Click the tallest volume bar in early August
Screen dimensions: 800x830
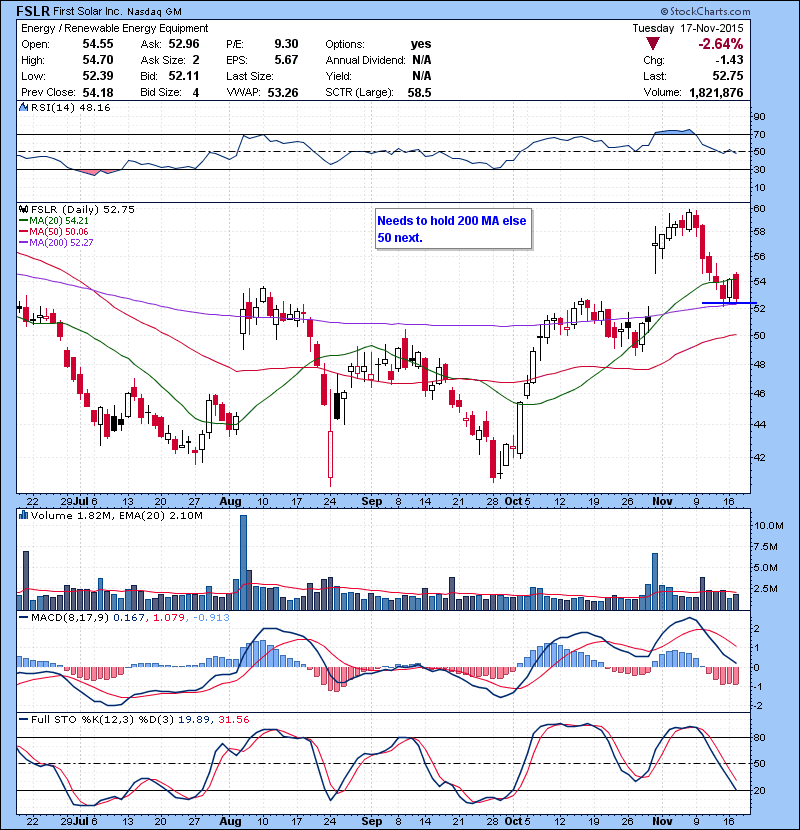coord(244,562)
